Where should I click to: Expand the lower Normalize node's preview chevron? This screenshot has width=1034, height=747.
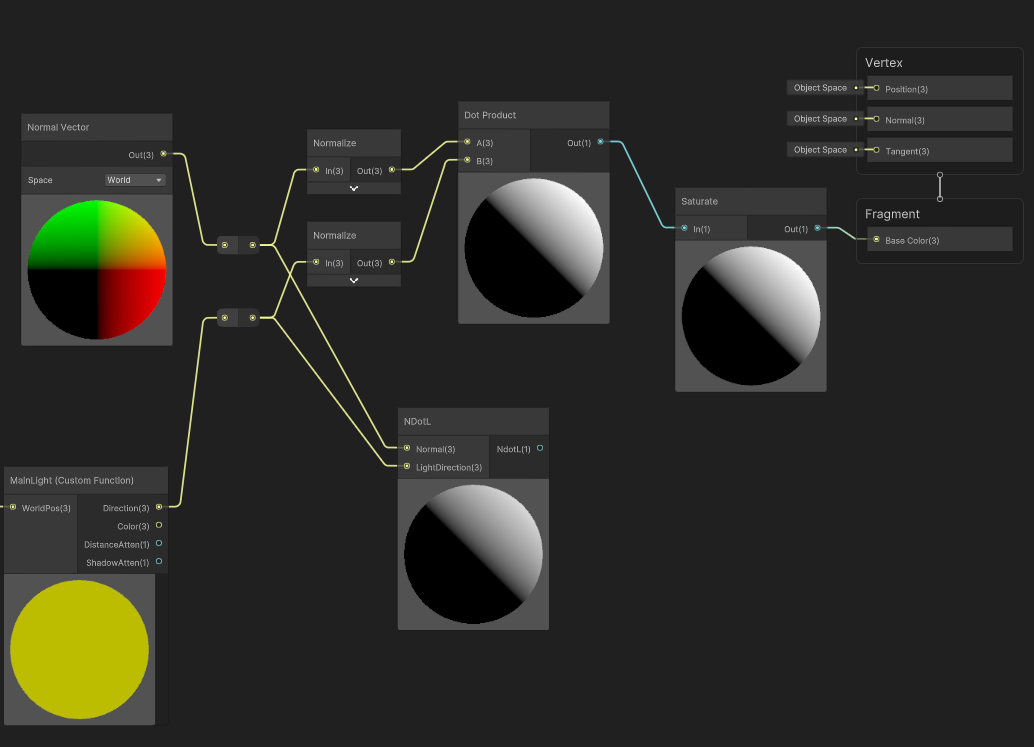pyautogui.click(x=354, y=281)
